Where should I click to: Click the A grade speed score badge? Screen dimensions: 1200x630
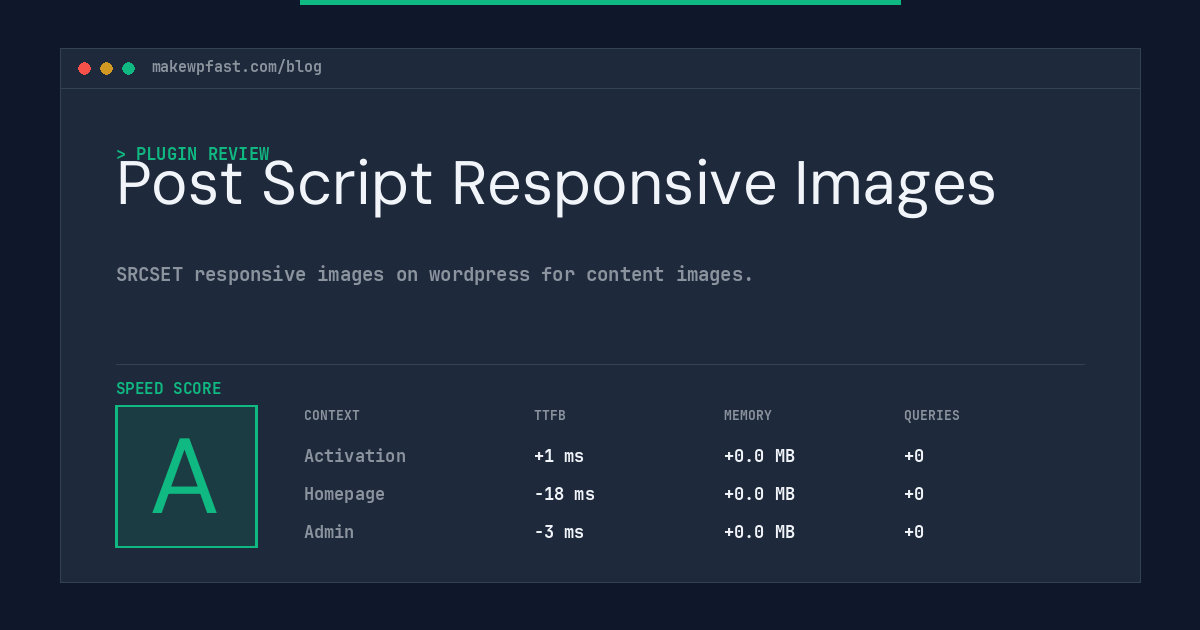coord(186,476)
